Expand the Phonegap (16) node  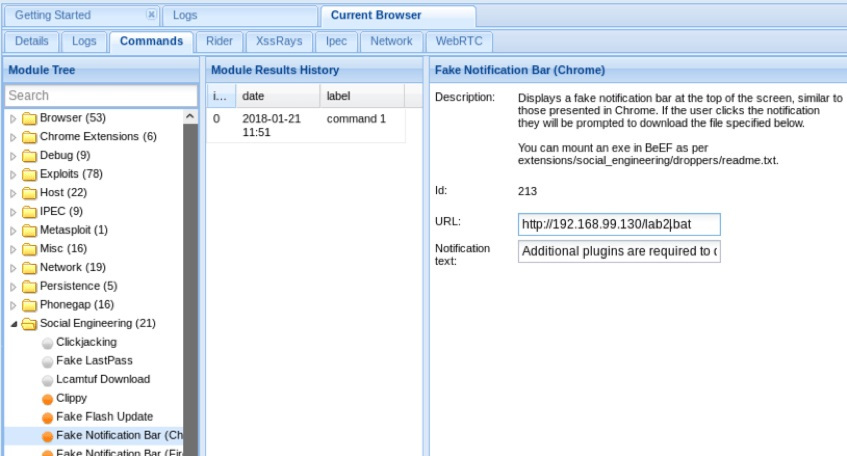(x=13, y=305)
